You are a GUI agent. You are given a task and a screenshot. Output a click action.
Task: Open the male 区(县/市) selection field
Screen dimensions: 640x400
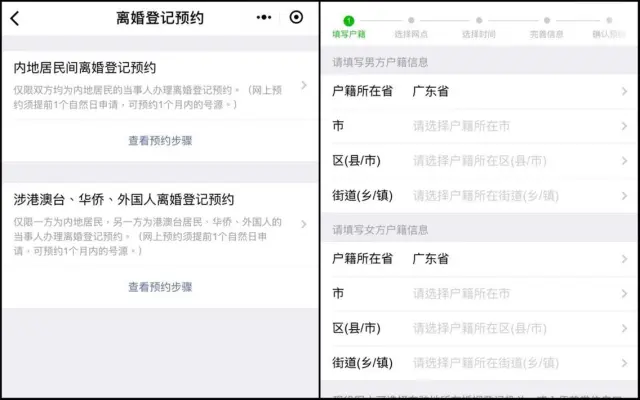[480, 161]
